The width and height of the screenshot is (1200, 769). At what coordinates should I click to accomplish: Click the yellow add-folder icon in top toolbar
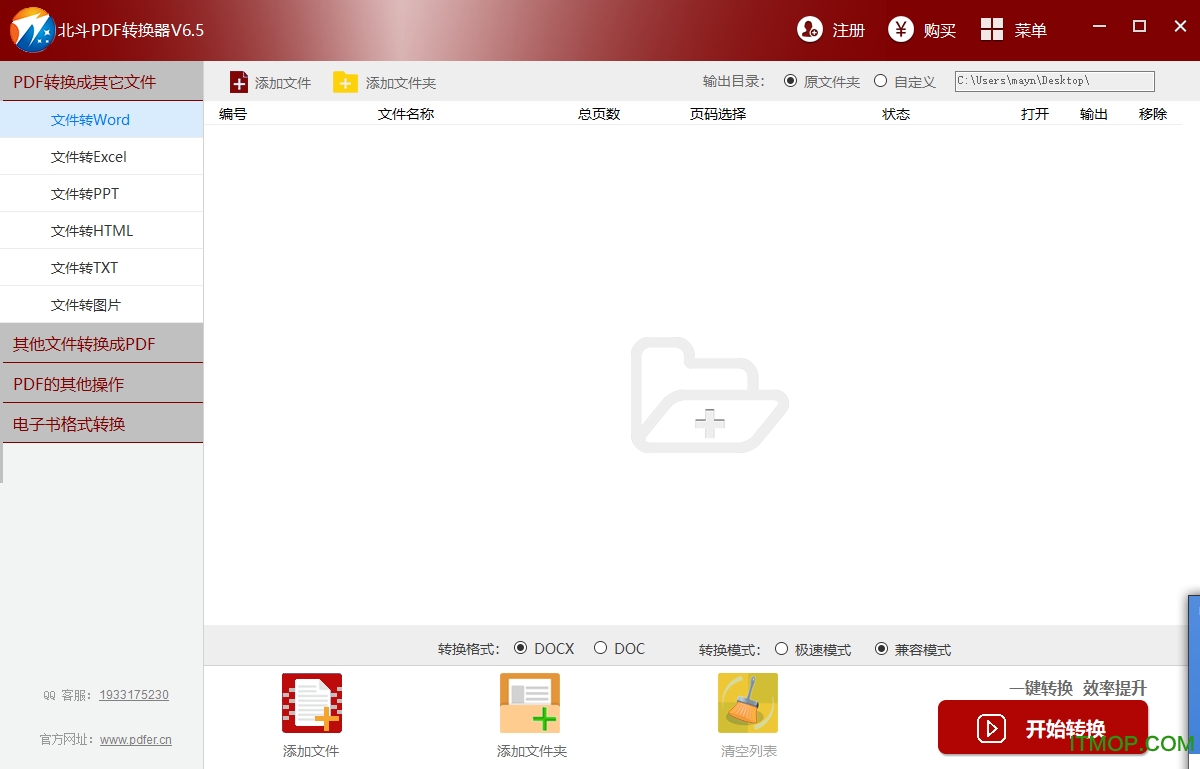[345, 82]
